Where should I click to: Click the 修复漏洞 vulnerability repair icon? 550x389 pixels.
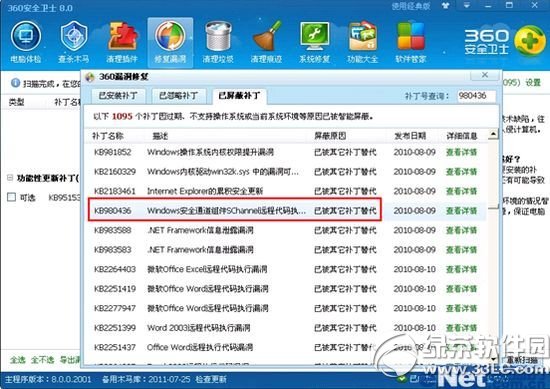point(170,41)
